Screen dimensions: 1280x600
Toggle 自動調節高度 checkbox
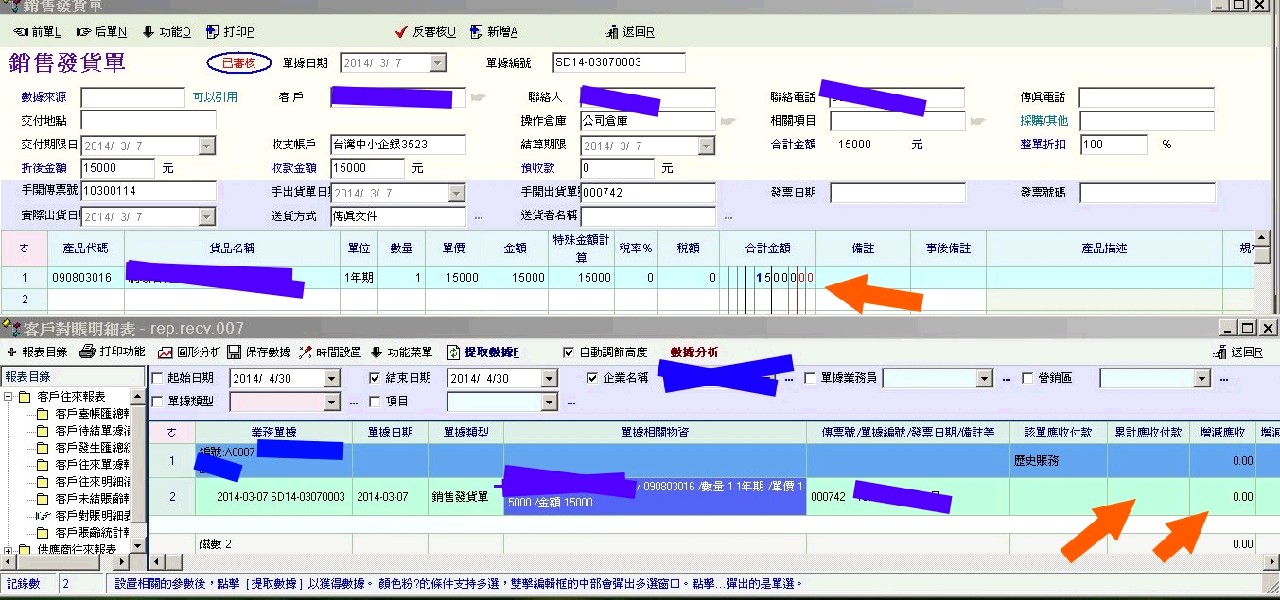(x=569, y=352)
